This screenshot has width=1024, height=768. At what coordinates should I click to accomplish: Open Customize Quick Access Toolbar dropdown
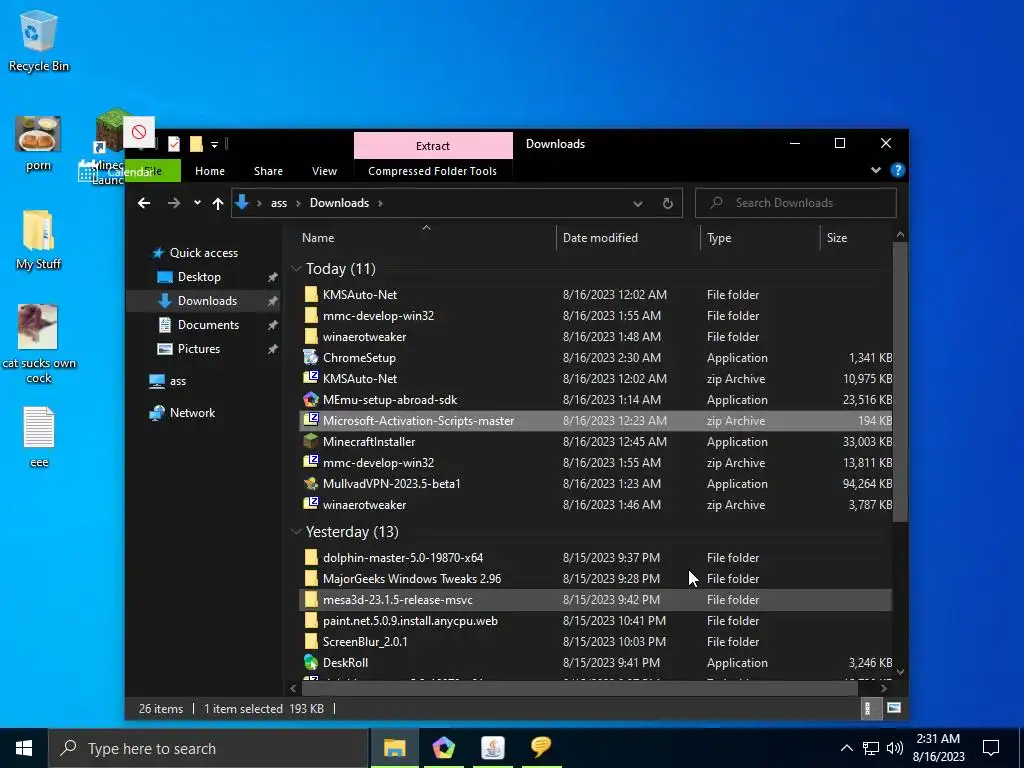[214, 144]
